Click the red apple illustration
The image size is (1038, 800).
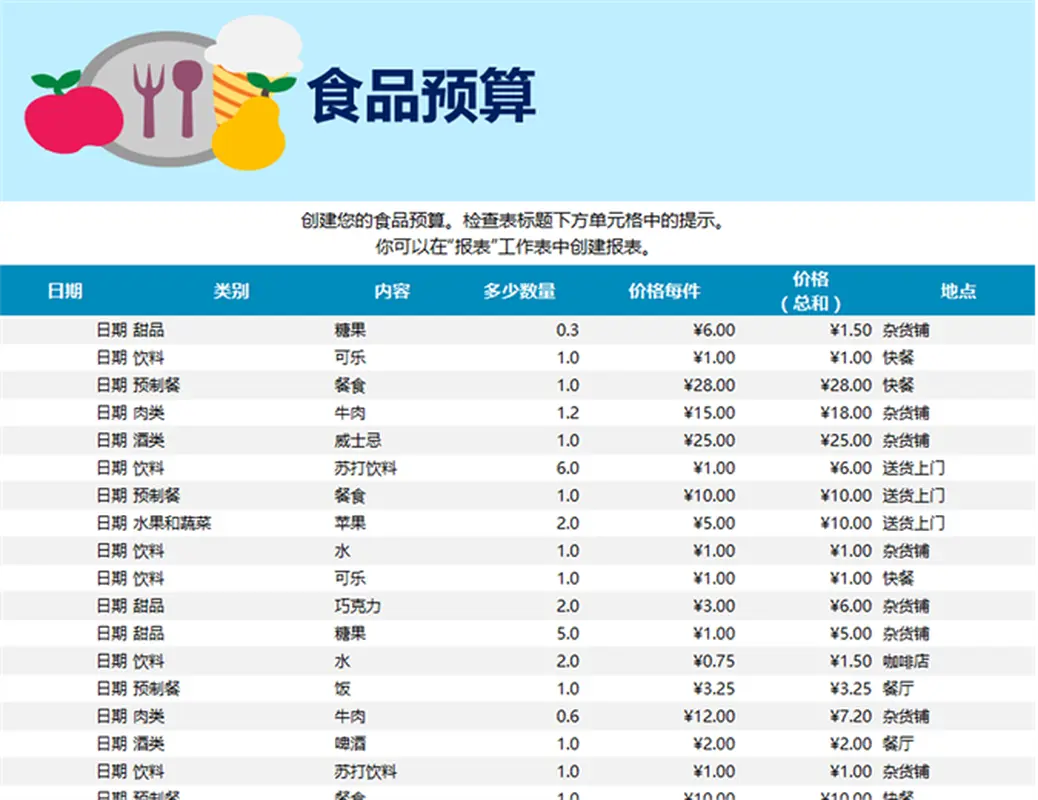[x=68, y=115]
